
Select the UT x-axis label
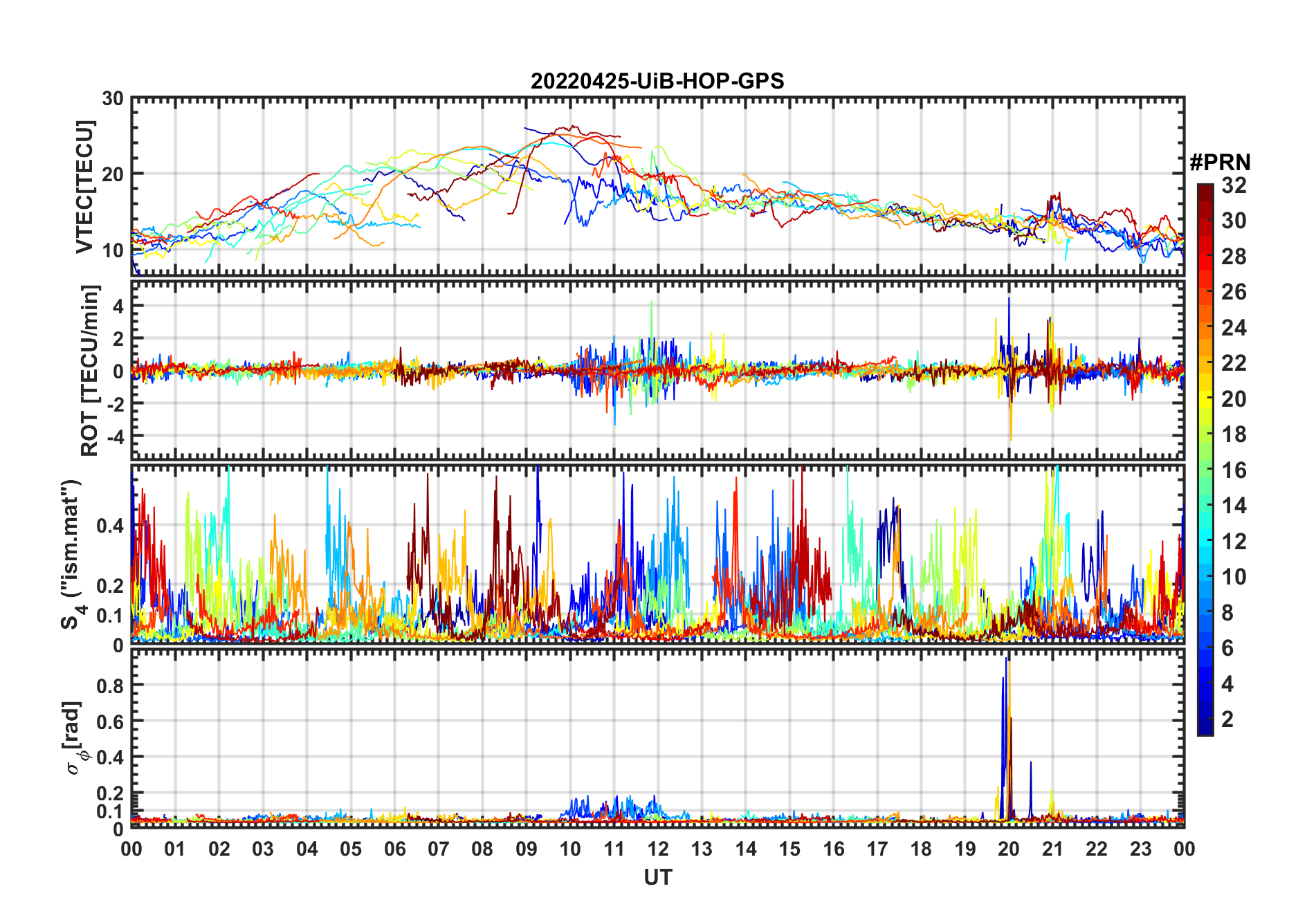coord(657,878)
